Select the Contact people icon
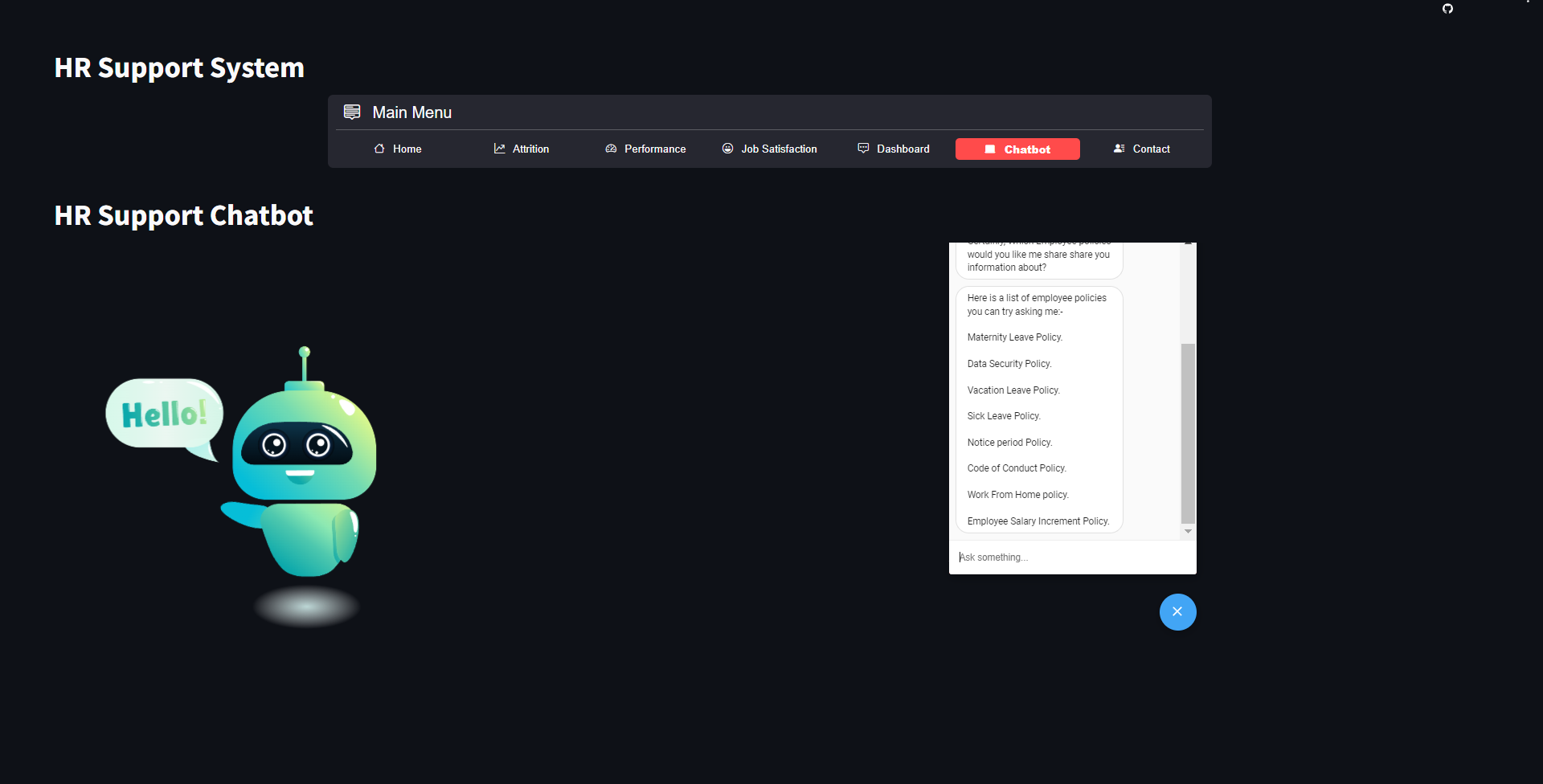Screen dimensions: 1543x784 tap(1119, 149)
